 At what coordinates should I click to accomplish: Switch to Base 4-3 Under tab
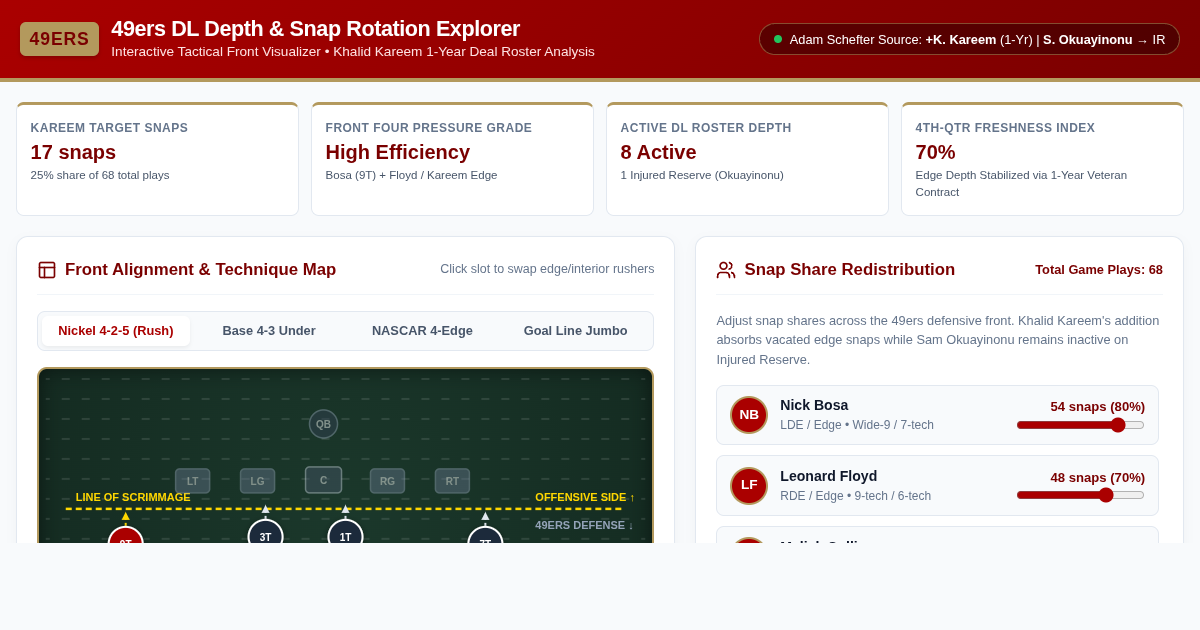[x=269, y=331]
